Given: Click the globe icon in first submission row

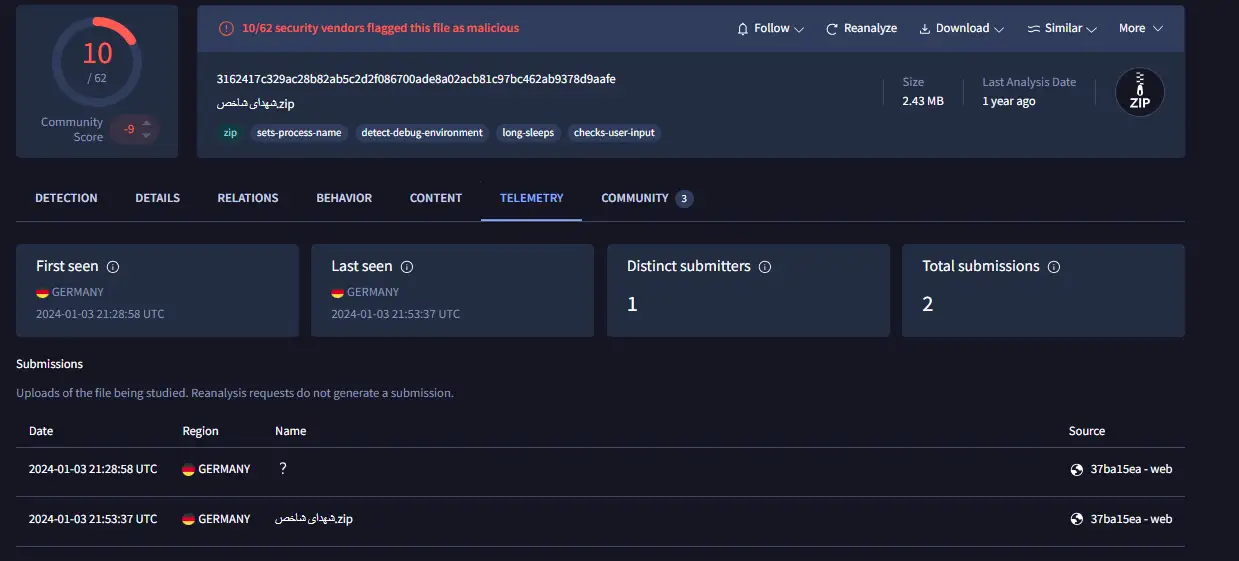Looking at the screenshot, I should (1077, 470).
